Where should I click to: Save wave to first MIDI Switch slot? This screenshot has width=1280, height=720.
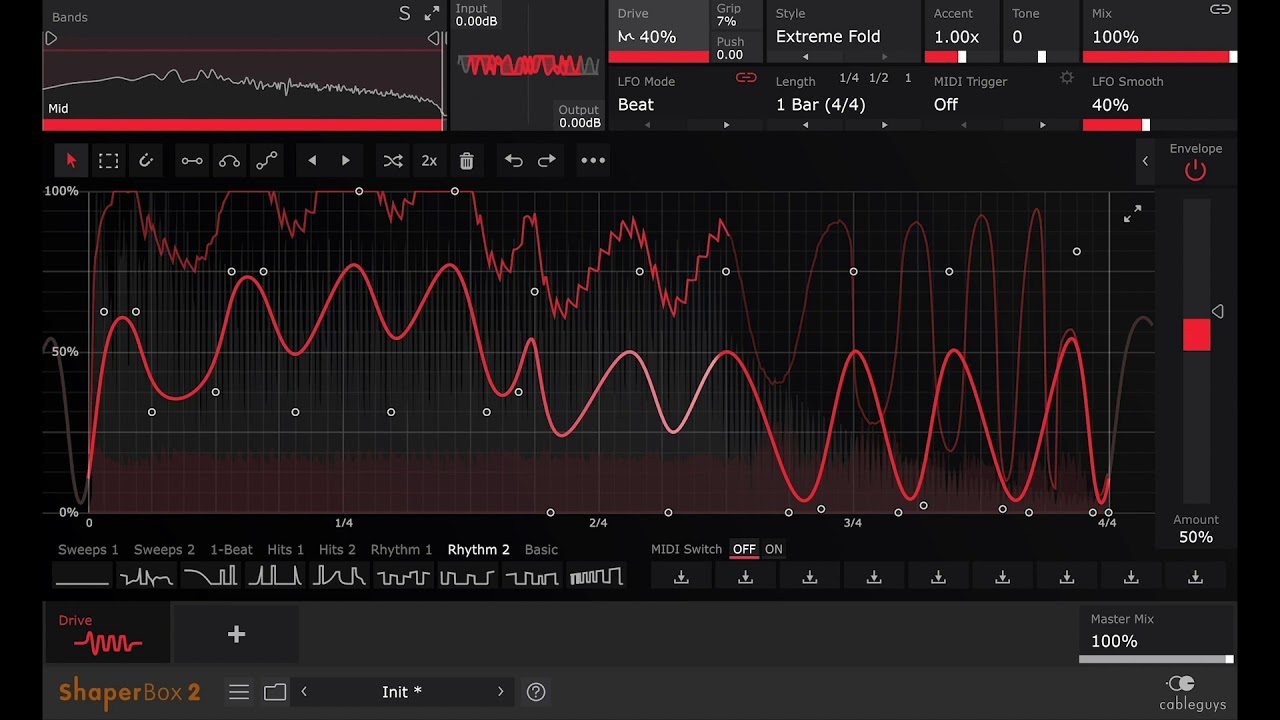click(681, 577)
